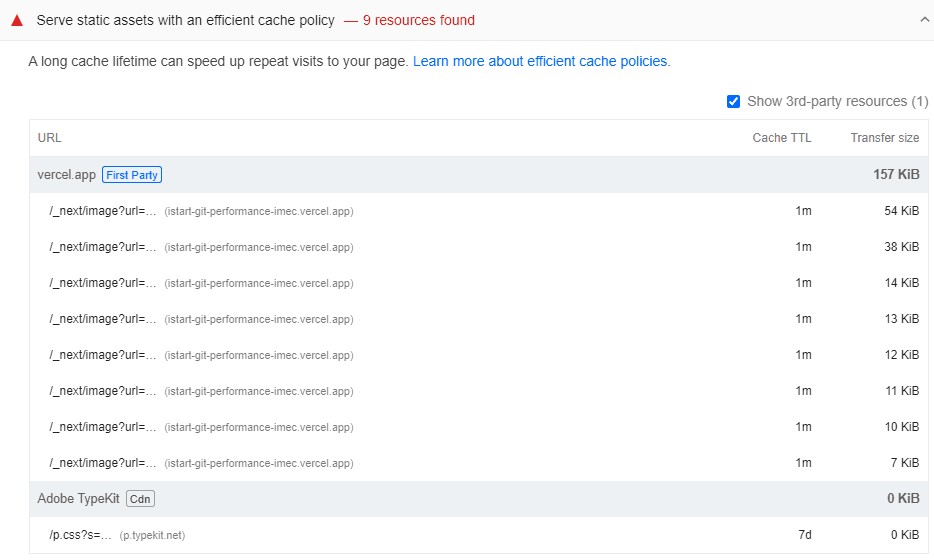Open the _next/image URL with 13 KiB size
Viewport: 934px width, 560px height.
[x=102, y=319]
